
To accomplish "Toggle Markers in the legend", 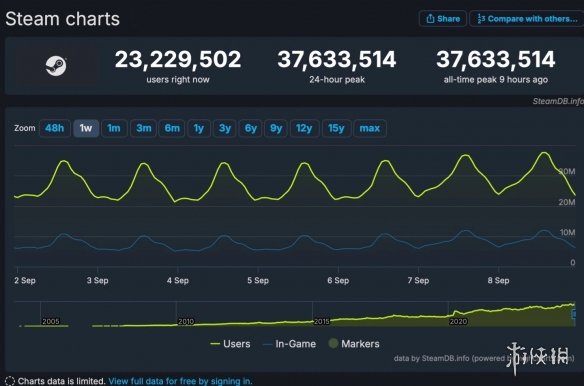I will click(354, 344).
